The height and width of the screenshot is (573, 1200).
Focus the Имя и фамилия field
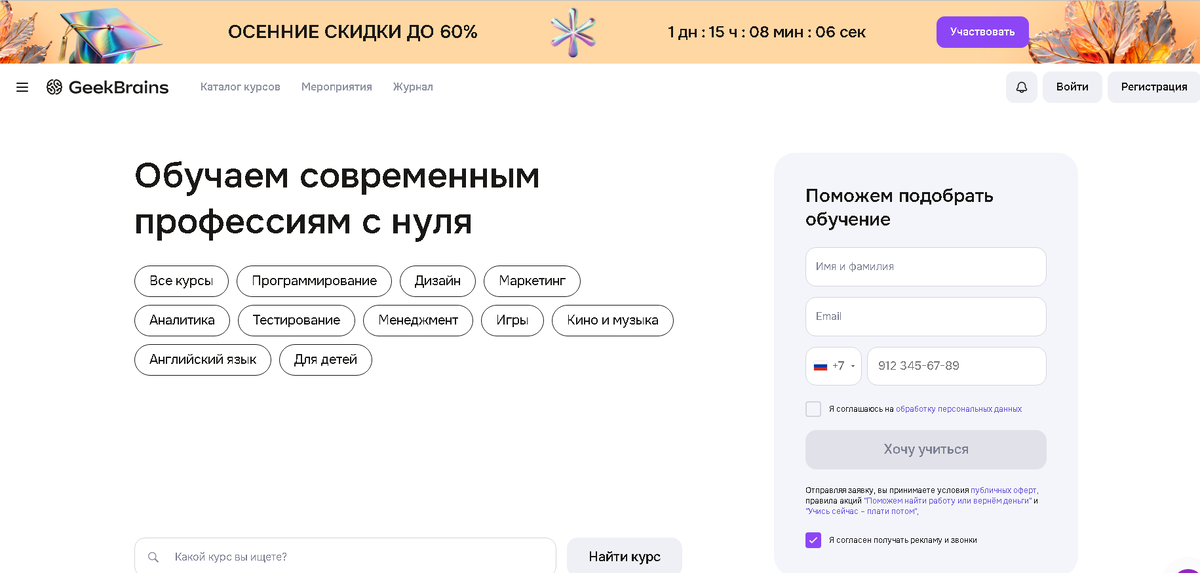[926, 267]
